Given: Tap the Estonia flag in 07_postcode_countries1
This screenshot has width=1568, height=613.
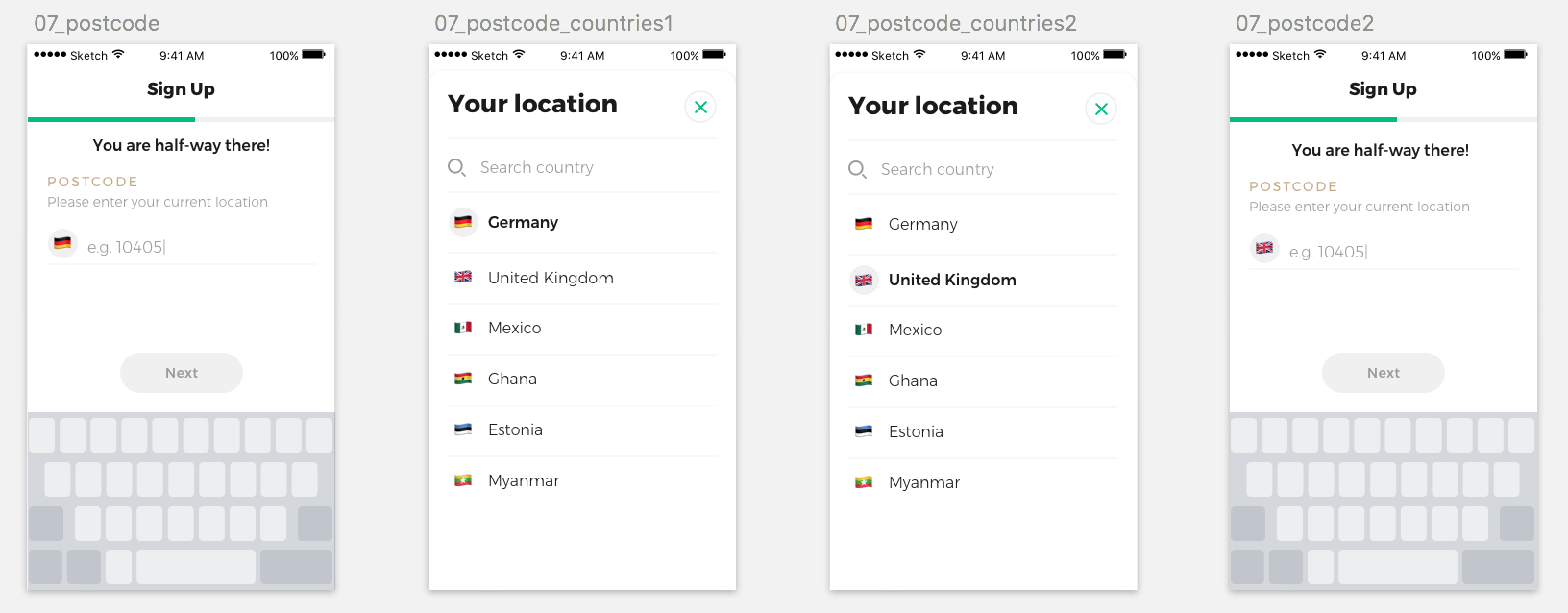Looking at the screenshot, I should (463, 429).
